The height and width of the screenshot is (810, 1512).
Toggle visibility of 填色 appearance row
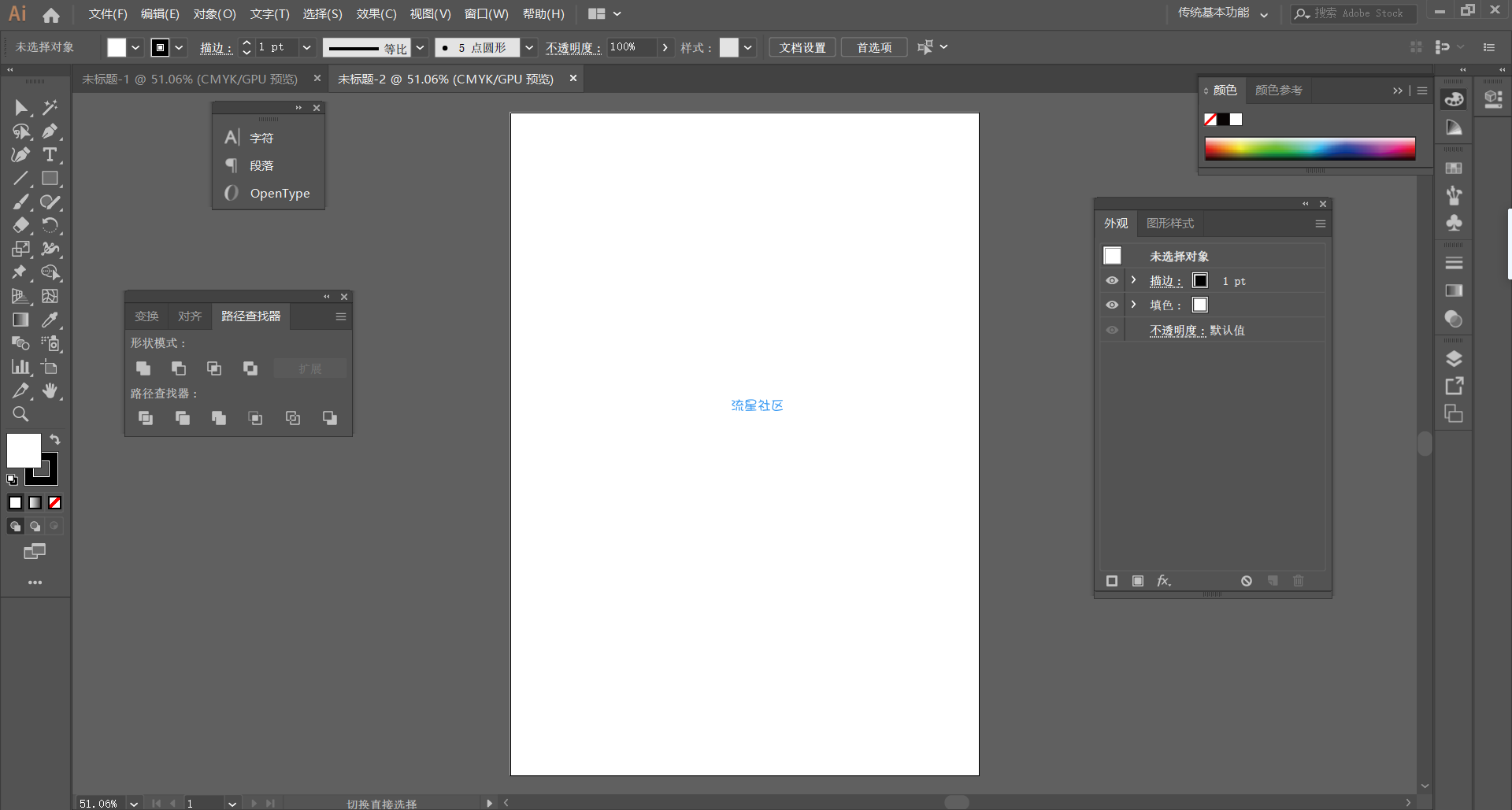1112,305
